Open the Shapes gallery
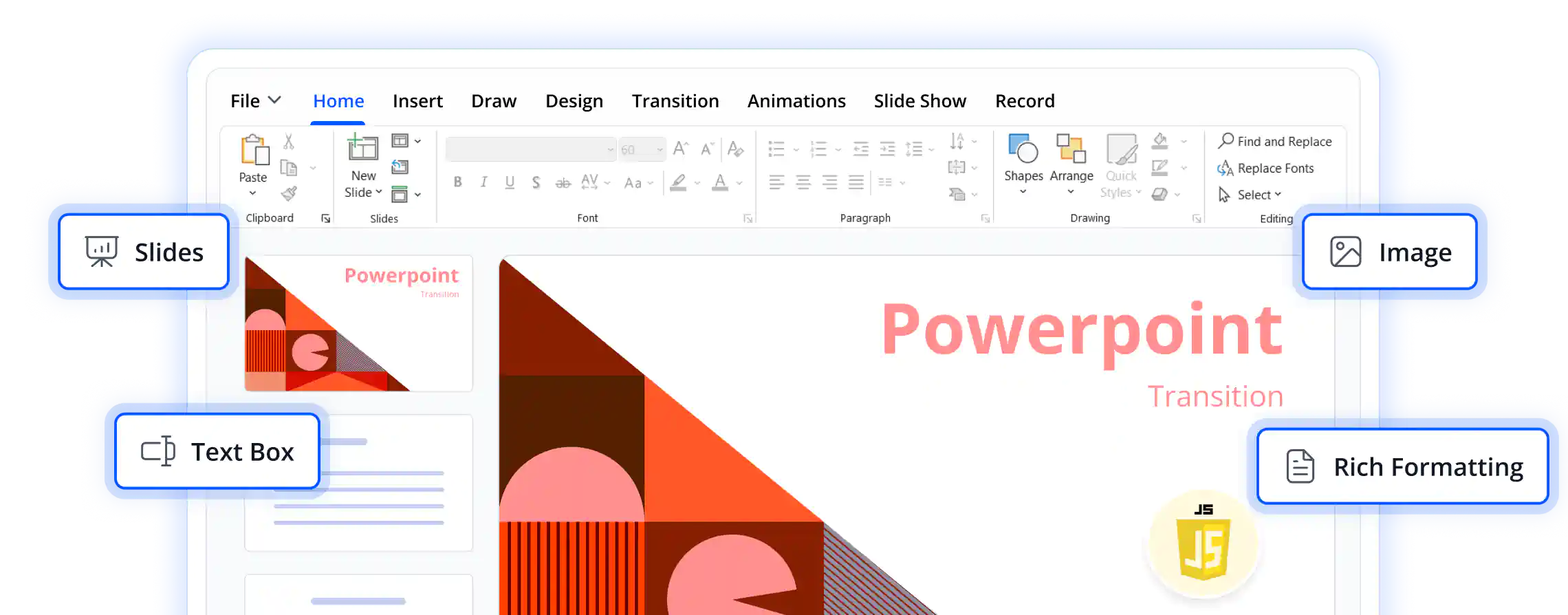 tap(1023, 165)
